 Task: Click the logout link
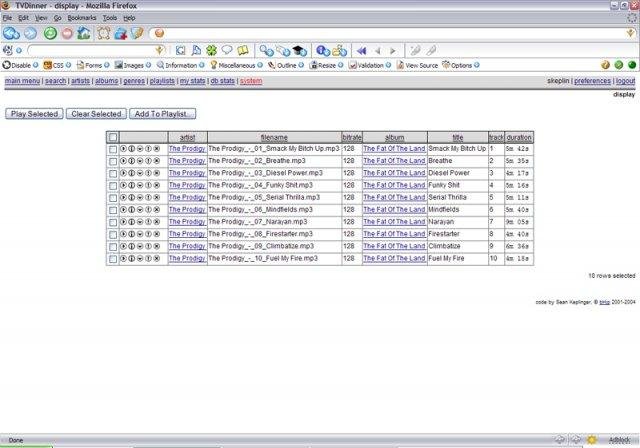625,81
